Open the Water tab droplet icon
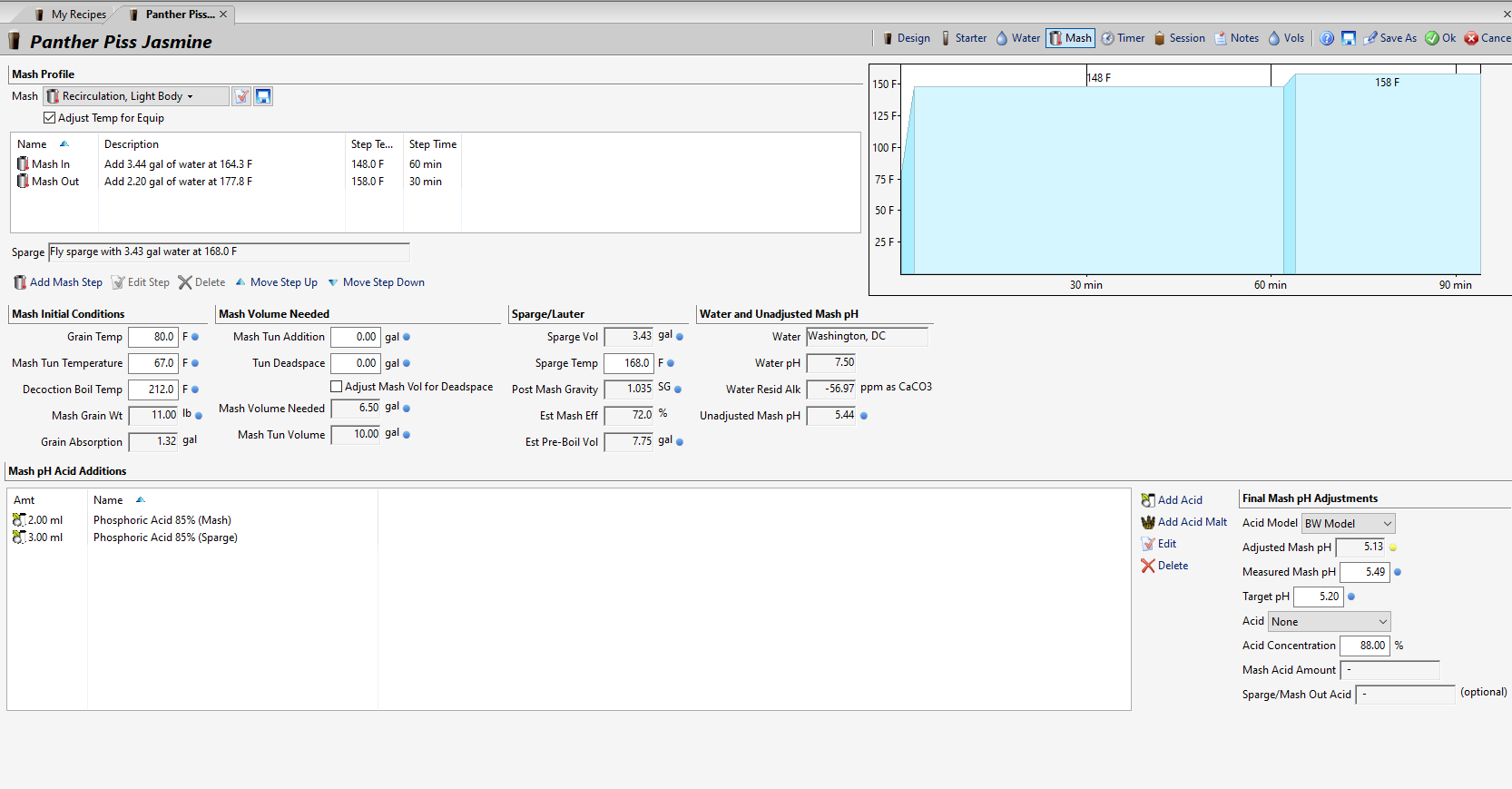The height and width of the screenshot is (789, 1512). [x=1002, y=38]
